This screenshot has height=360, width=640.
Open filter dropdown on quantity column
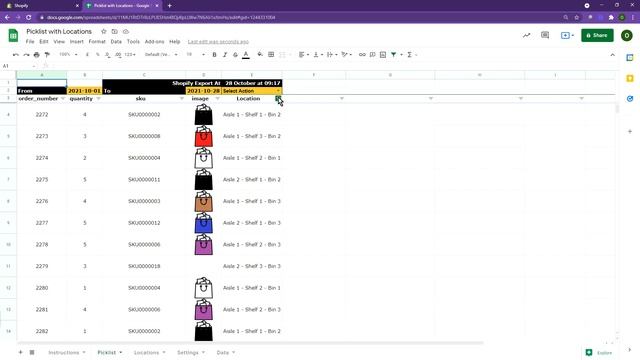[98, 99]
